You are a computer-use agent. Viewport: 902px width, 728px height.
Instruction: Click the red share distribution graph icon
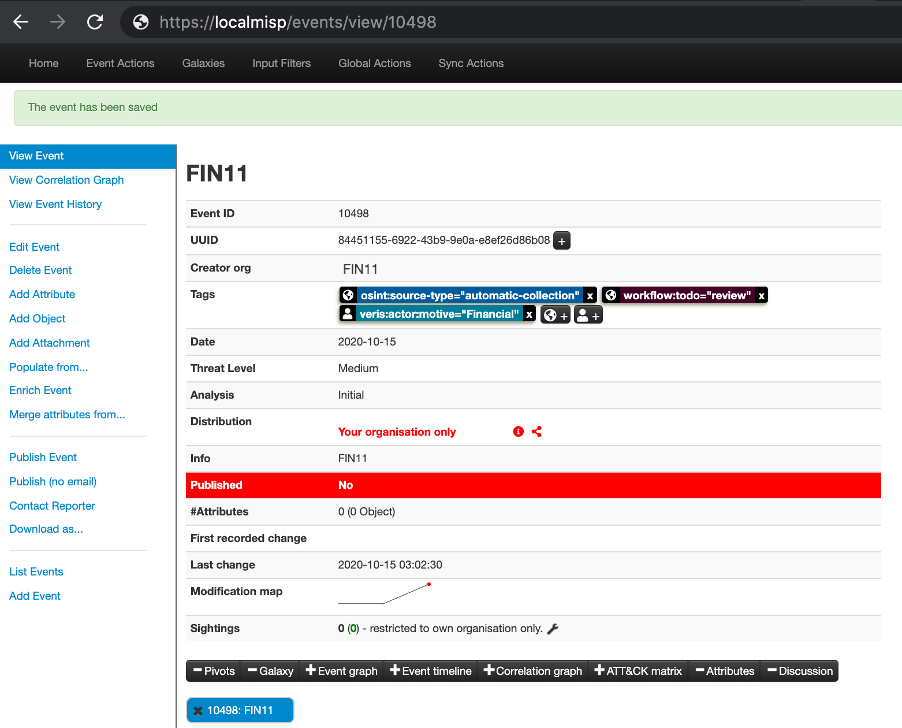[x=537, y=432]
